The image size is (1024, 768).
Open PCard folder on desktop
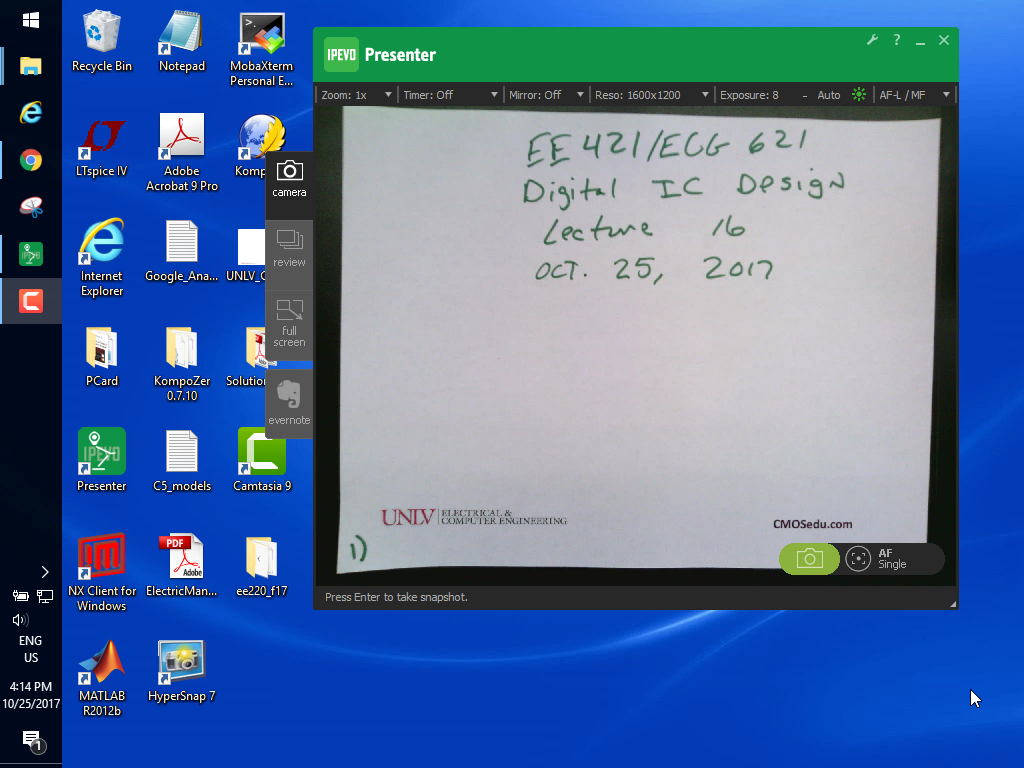click(x=102, y=357)
